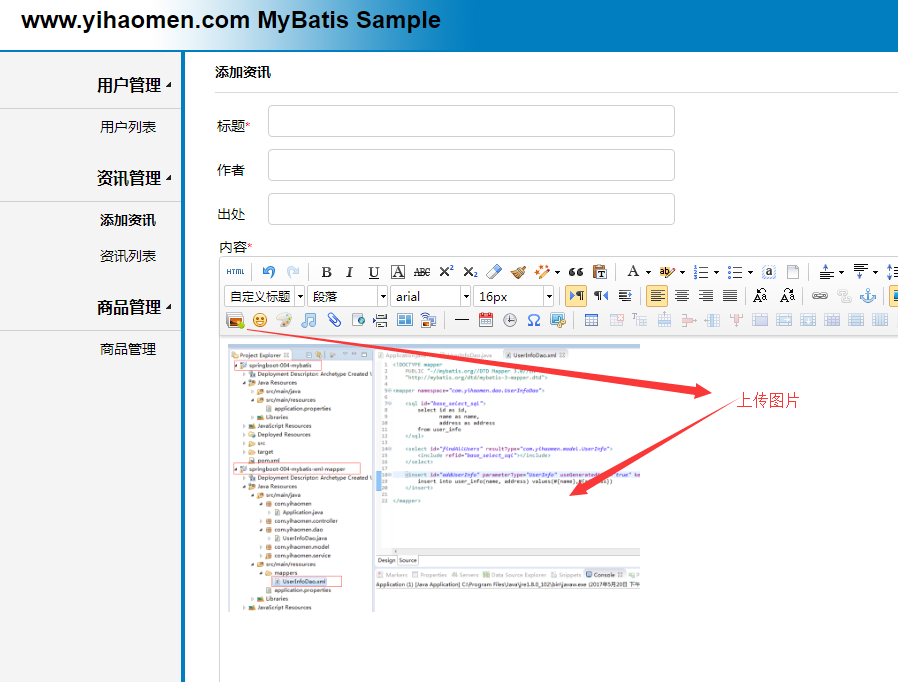Toggle align right

tap(706, 296)
